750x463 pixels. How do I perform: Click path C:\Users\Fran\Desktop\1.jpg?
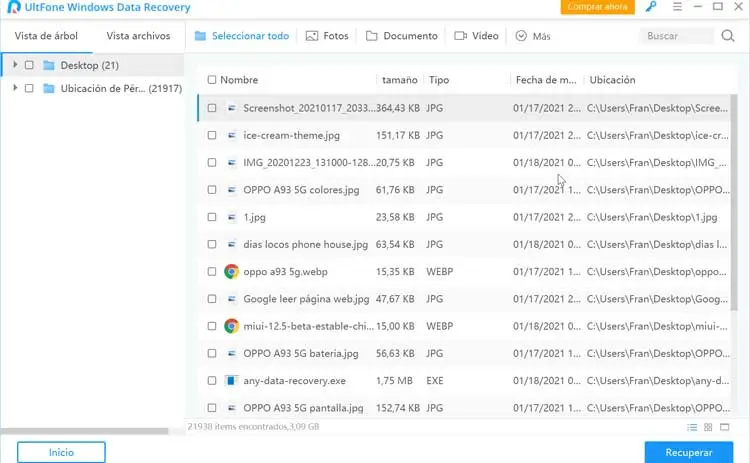pyautogui.click(x=652, y=217)
